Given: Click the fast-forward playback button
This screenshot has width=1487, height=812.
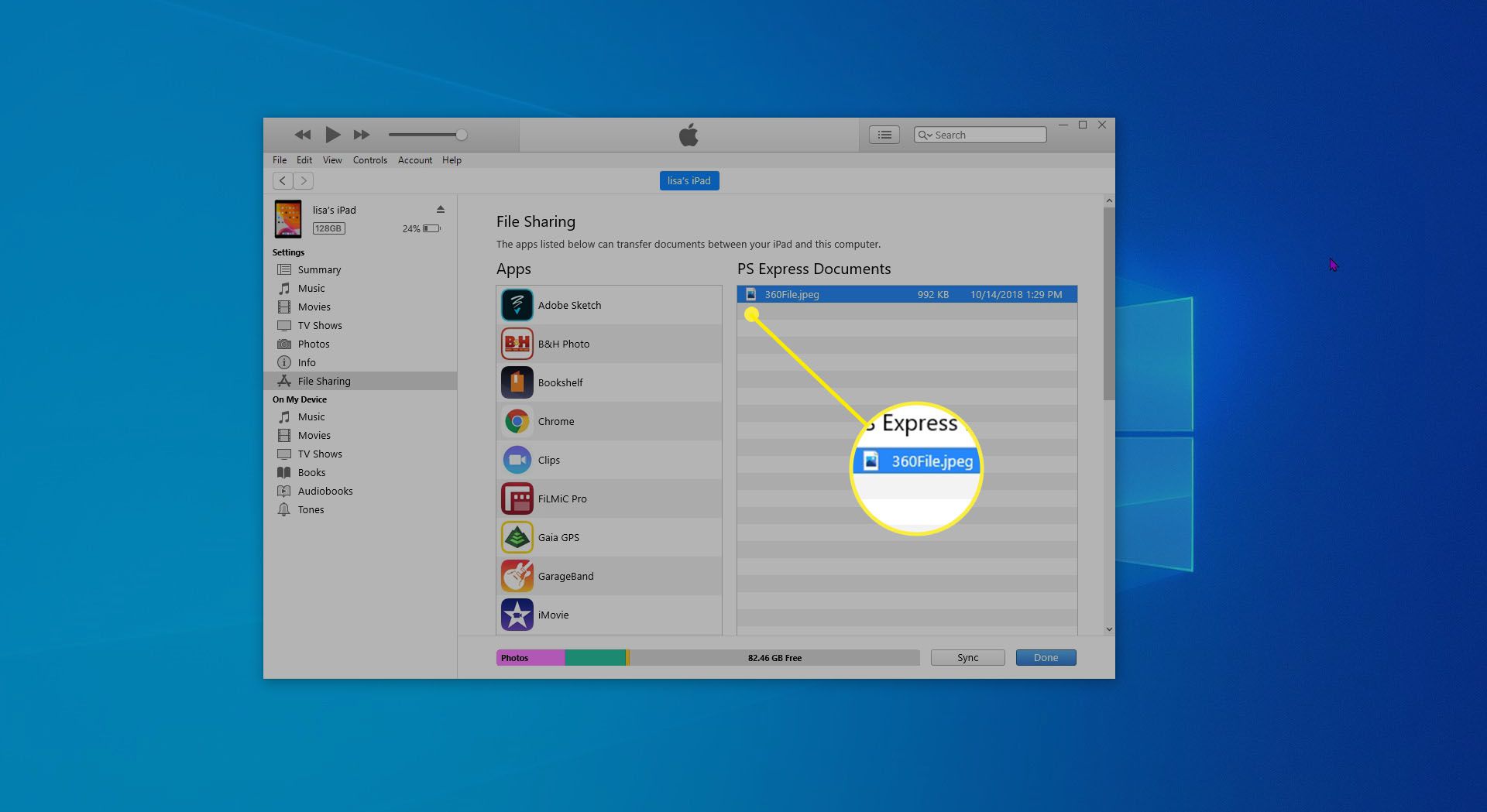Looking at the screenshot, I should click(x=362, y=135).
